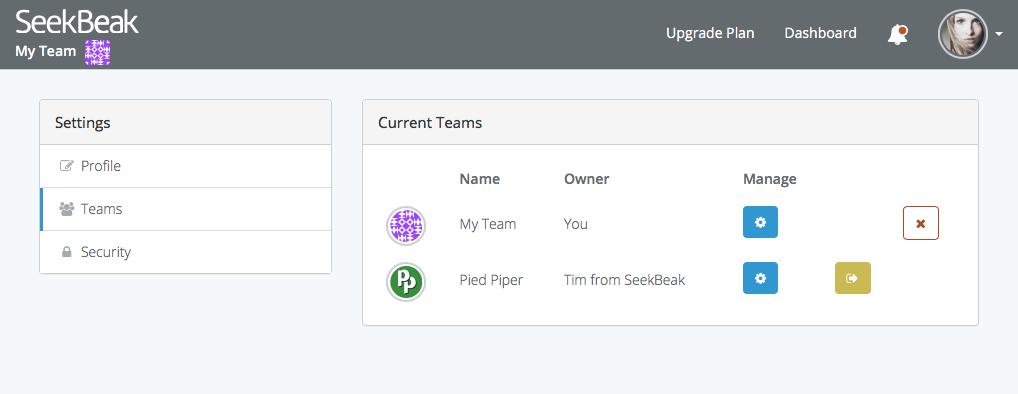1018x394 pixels.
Task: Click the Upgrade Plan link
Action: 710,33
